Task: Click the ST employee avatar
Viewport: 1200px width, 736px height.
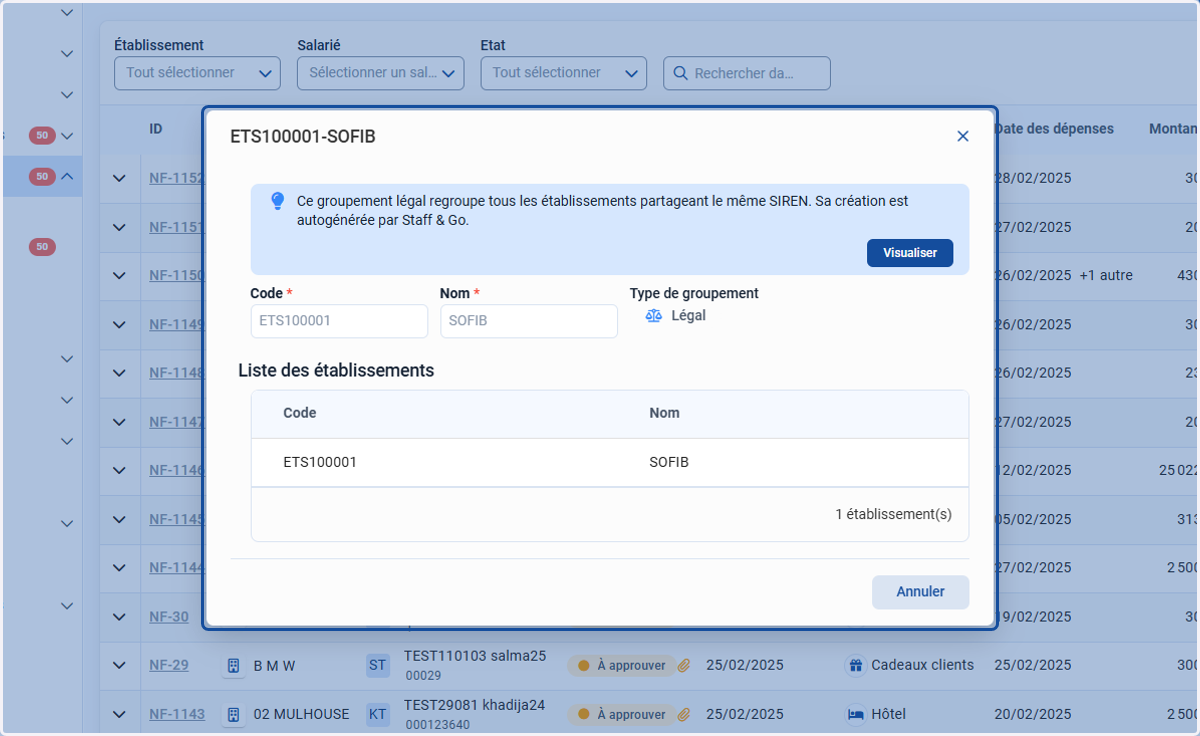Action: pos(378,665)
